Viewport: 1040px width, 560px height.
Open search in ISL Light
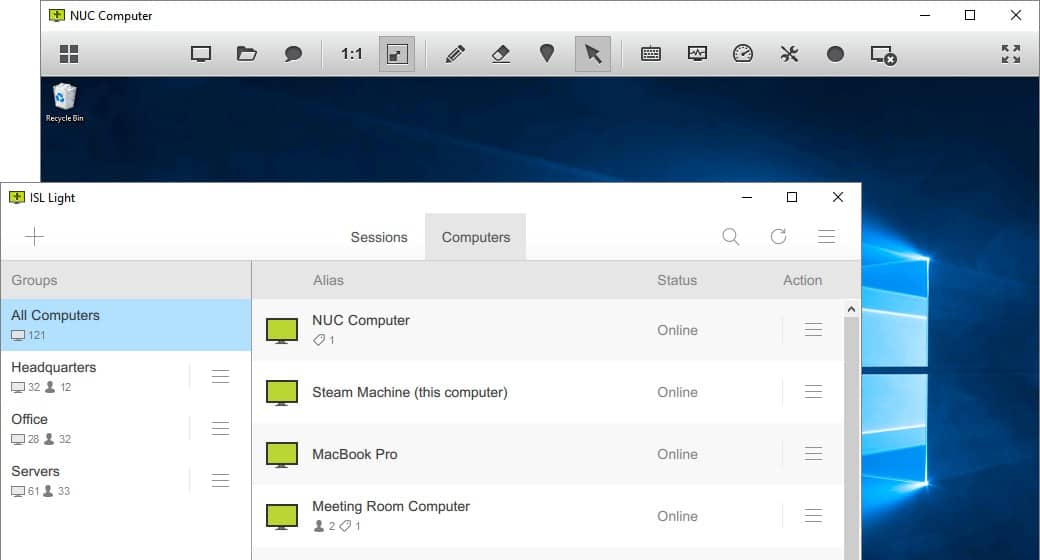[731, 236]
